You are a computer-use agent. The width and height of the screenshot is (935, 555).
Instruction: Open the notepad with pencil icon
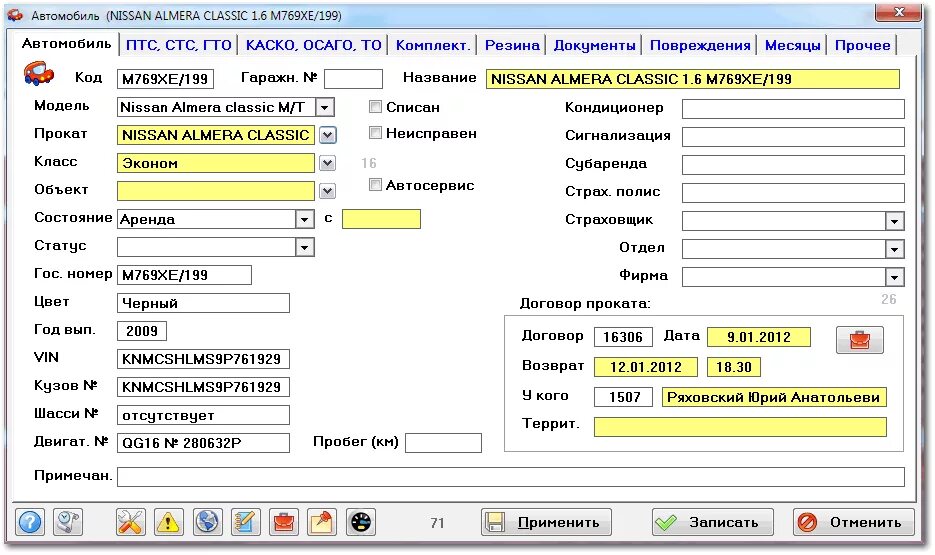pyautogui.click(x=246, y=522)
